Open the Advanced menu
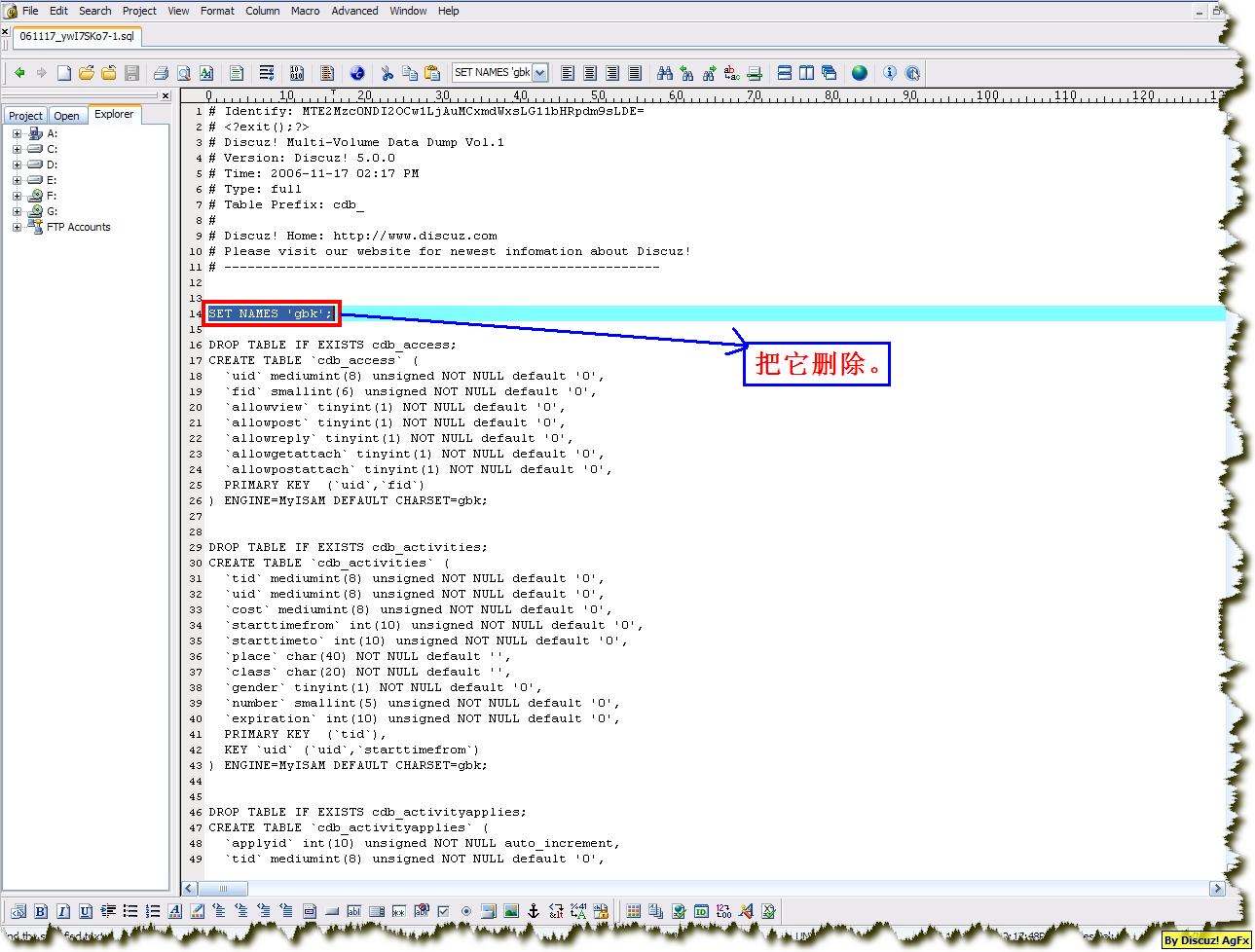 [x=354, y=11]
